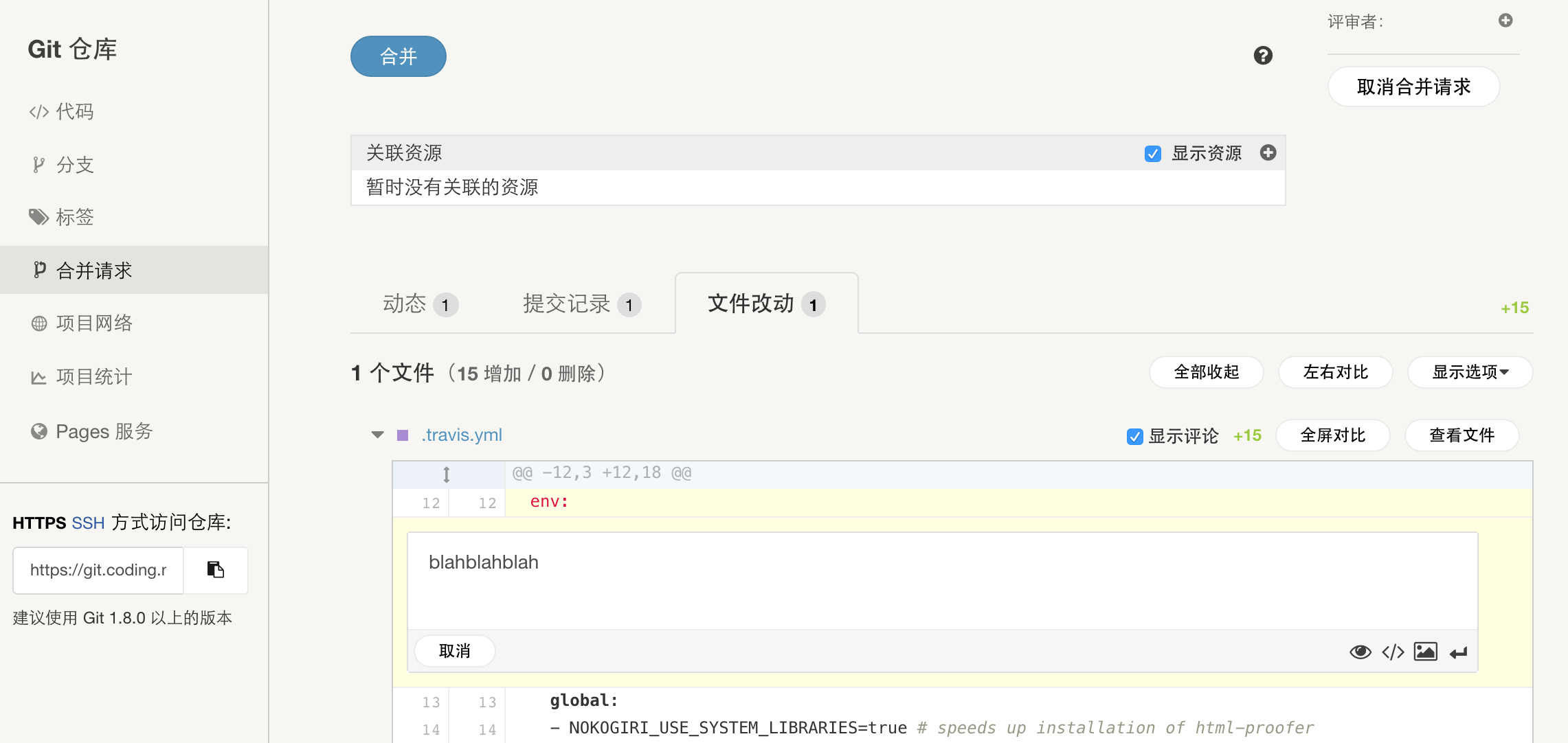The height and width of the screenshot is (743, 1568).
Task: Click the 合并 merge button
Action: [398, 56]
